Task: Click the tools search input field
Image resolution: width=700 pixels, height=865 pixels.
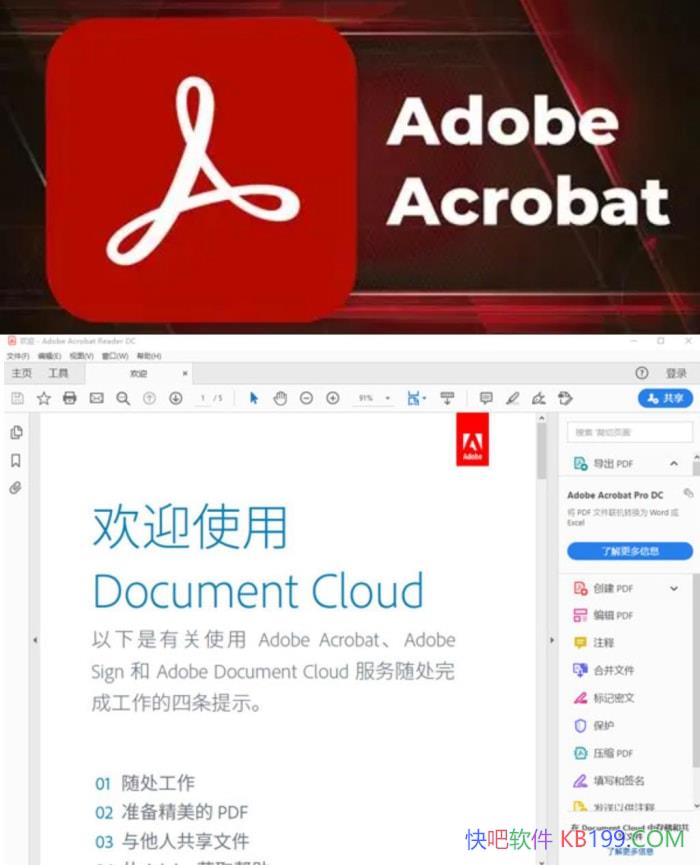Action: pos(629,432)
